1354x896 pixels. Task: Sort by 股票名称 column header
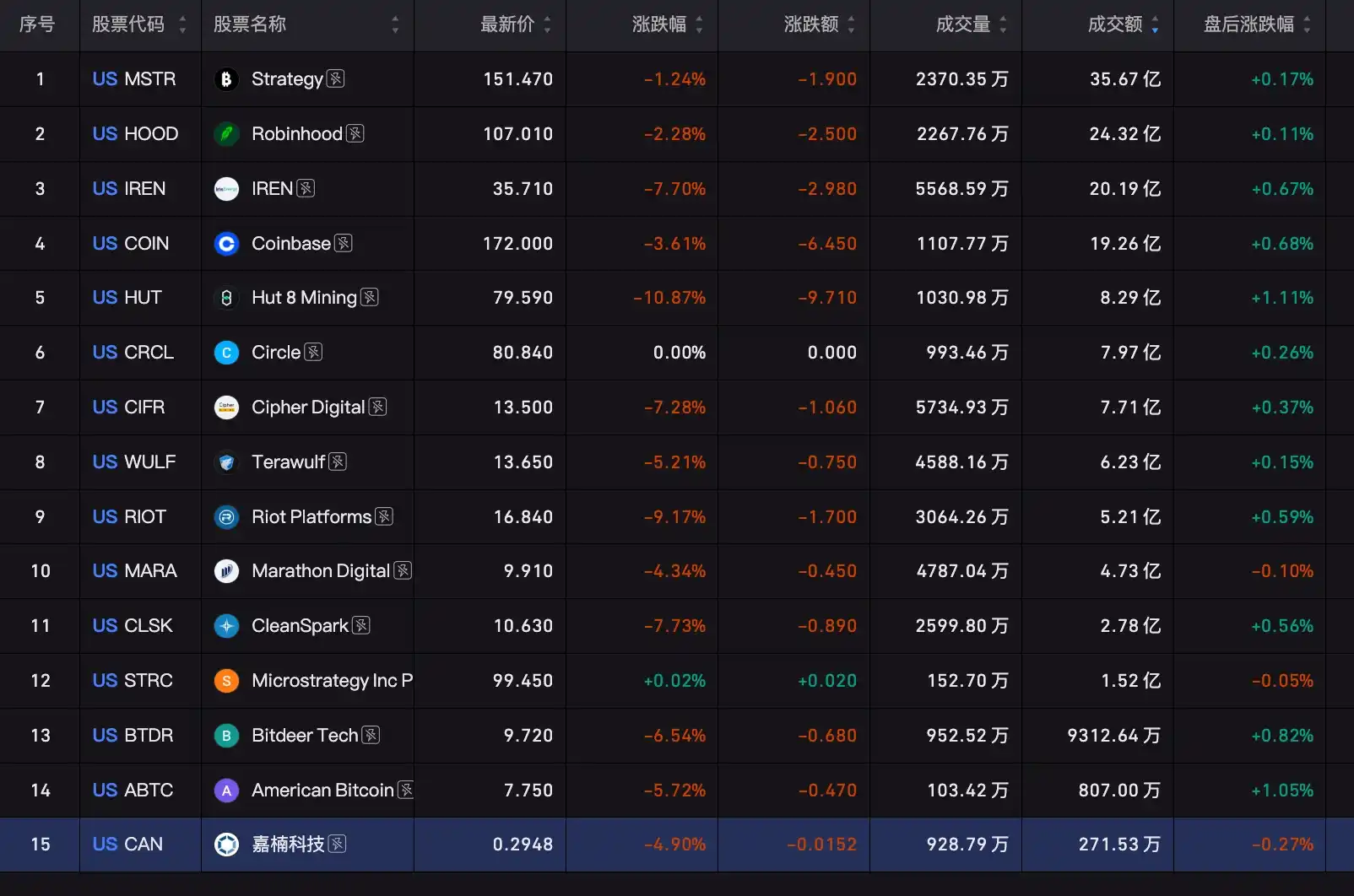306,24
